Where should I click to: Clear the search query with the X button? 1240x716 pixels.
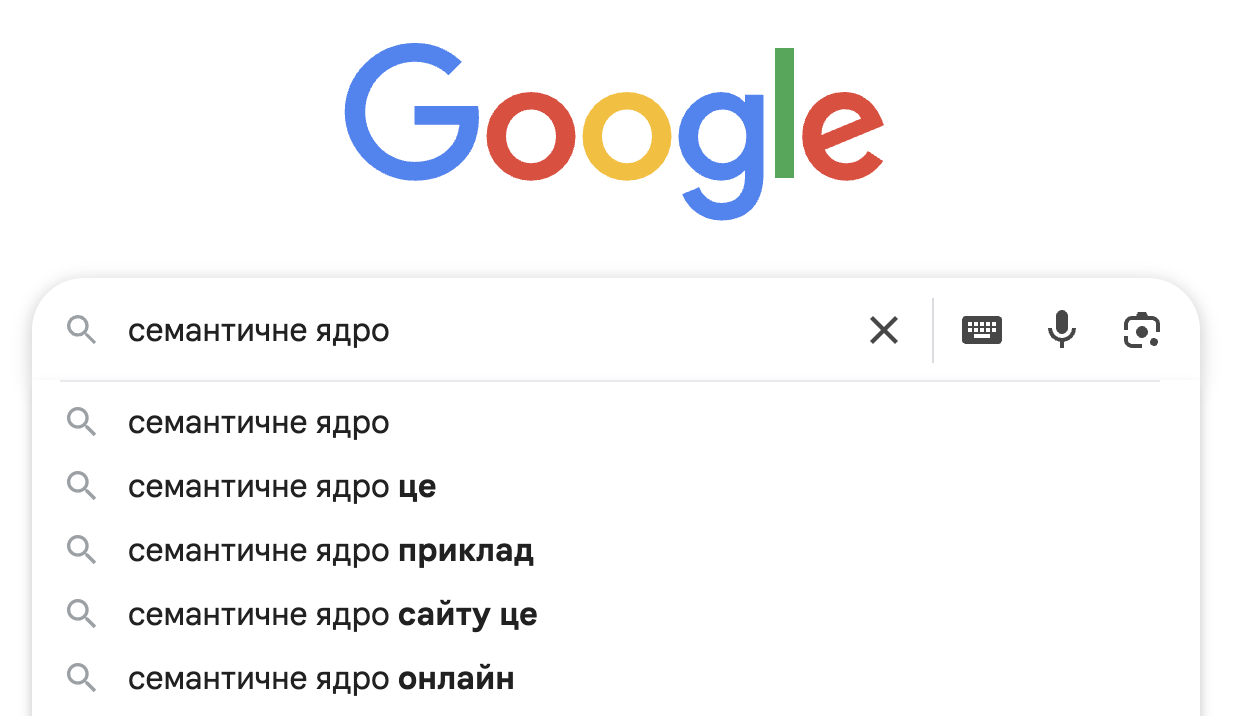(884, 330)
